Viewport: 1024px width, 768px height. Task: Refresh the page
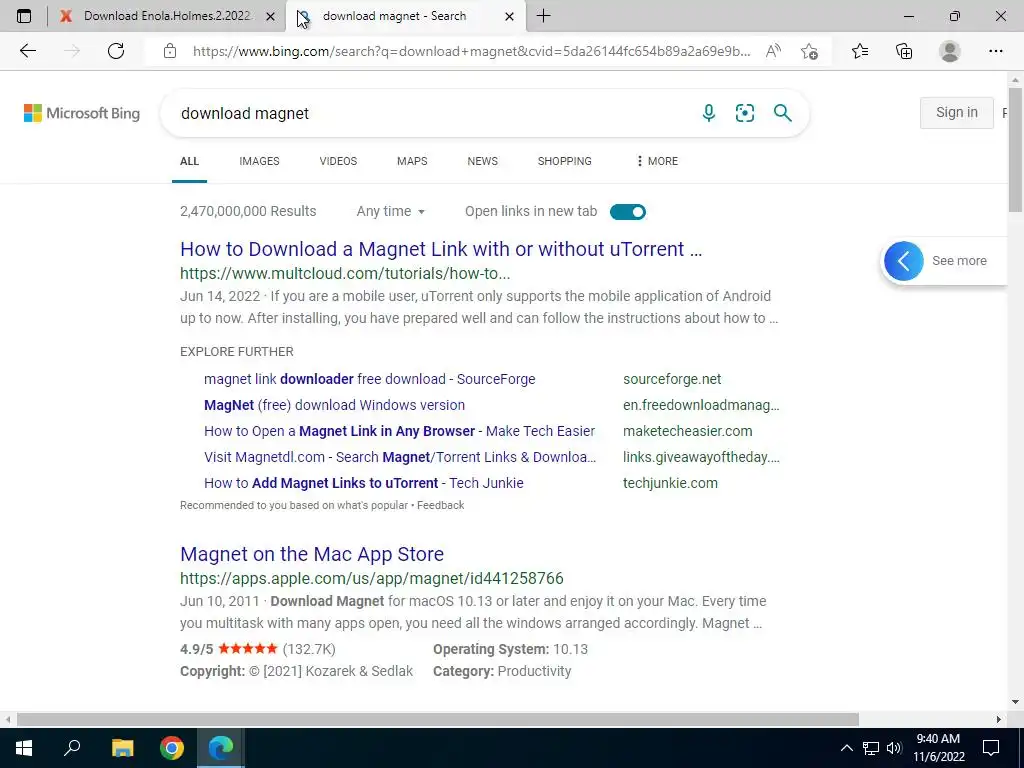coord(116,51)
